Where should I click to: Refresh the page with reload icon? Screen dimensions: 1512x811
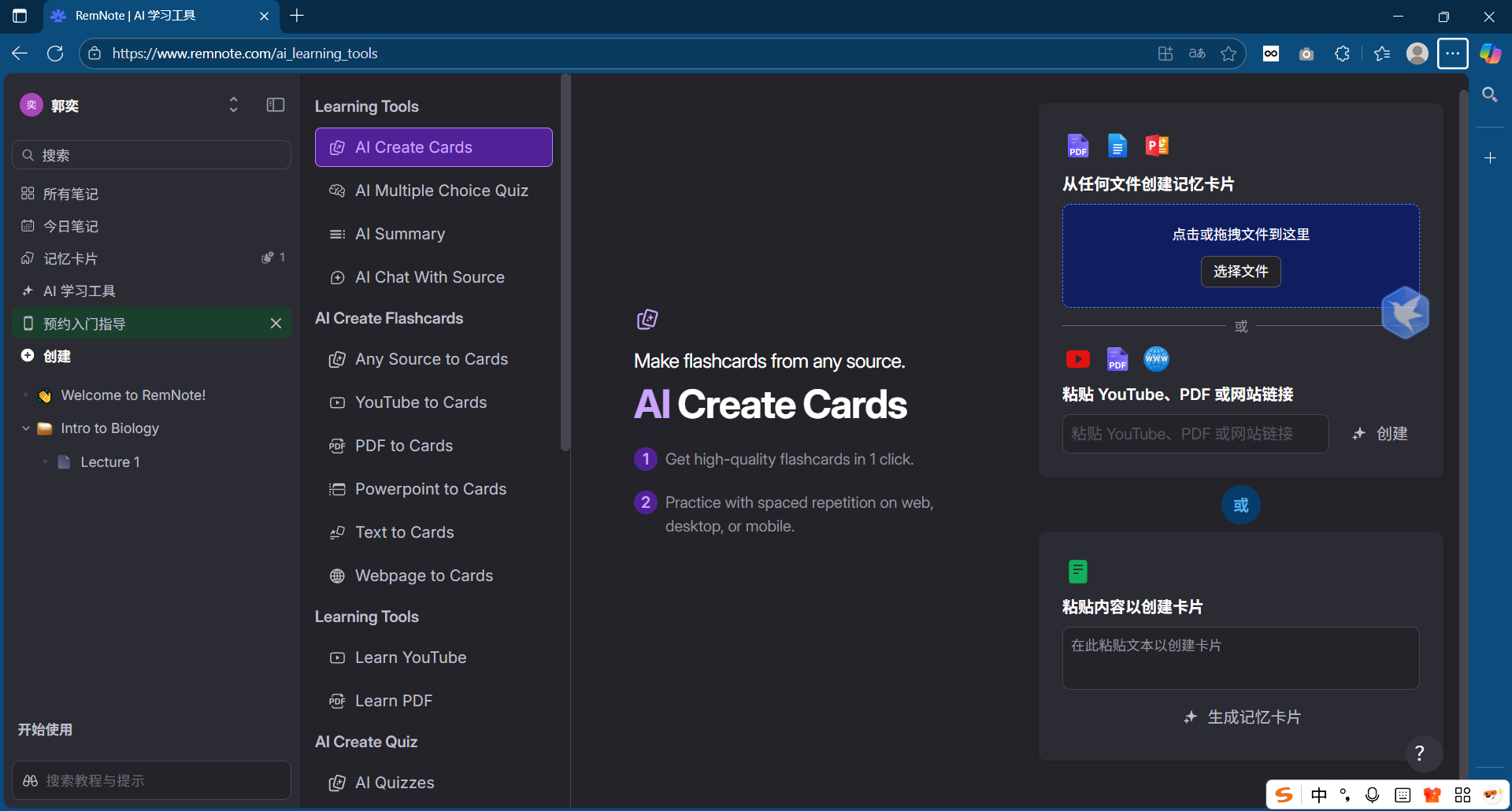point(55,54)
